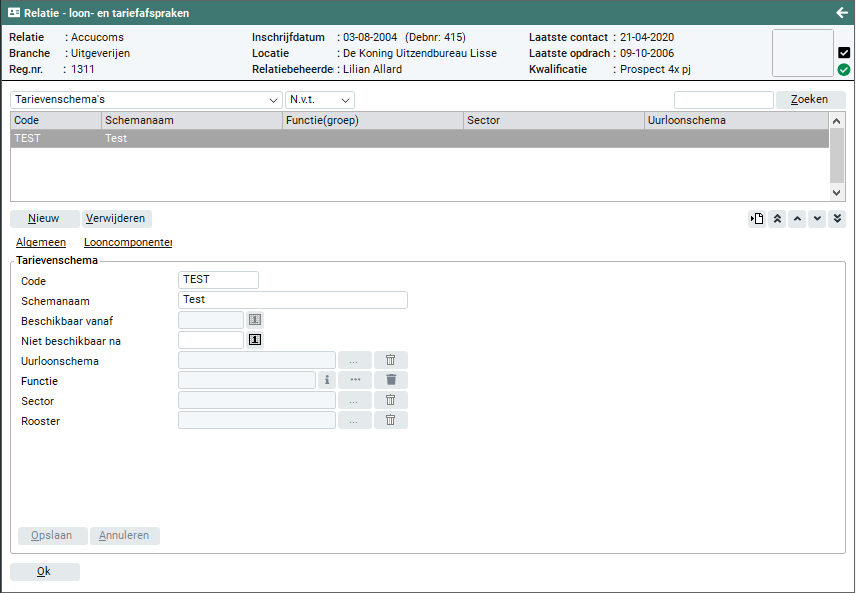Clear the Functie field with trash icon

click(x=391, y=380)
